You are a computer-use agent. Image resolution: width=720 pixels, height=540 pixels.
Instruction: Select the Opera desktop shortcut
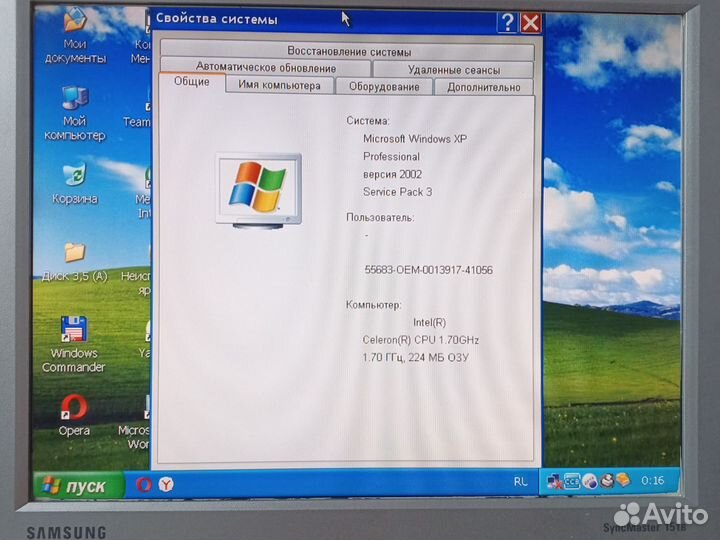pyautogui.click(x=74, y=408)
